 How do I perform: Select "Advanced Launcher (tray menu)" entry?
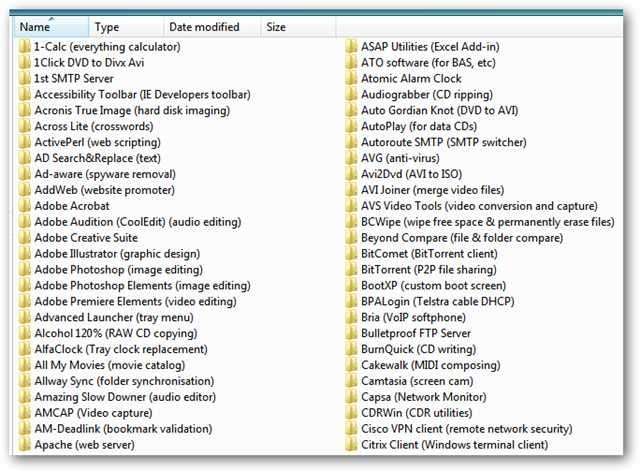(x=114, y=317)
